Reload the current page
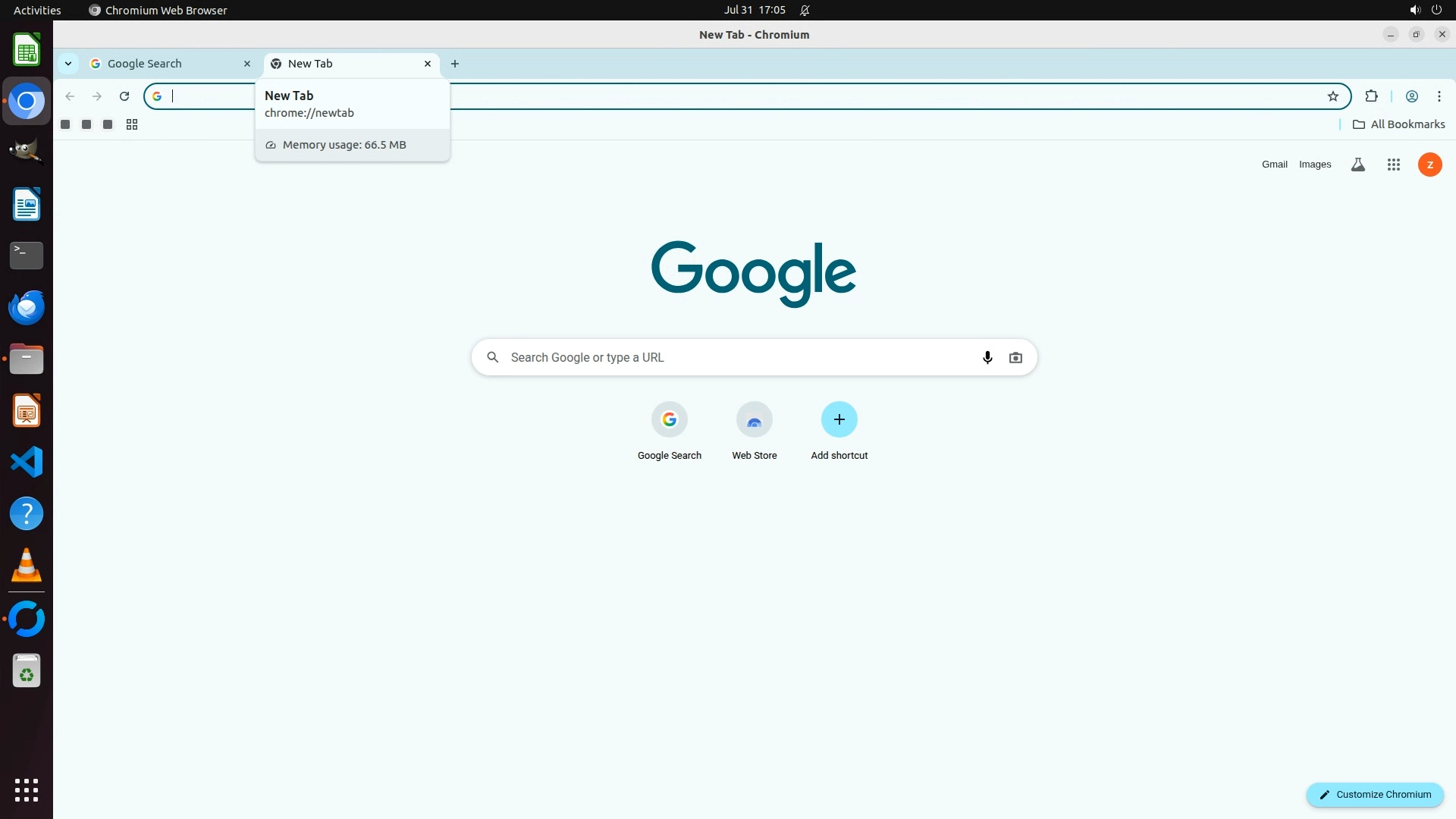 pyautogui.click(x=124, y=96)
